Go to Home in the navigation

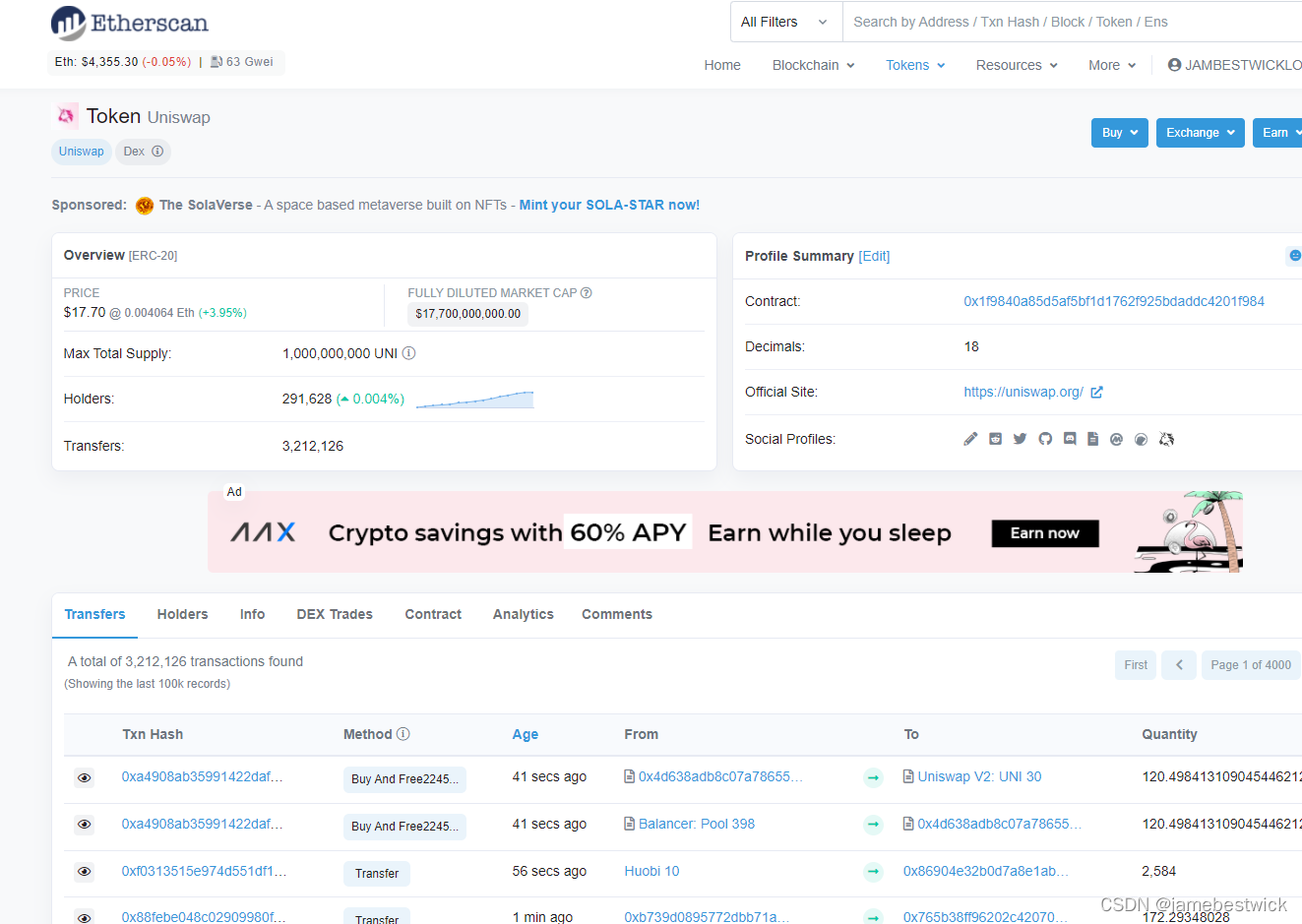pyautogui.click(x=722, y=65)
